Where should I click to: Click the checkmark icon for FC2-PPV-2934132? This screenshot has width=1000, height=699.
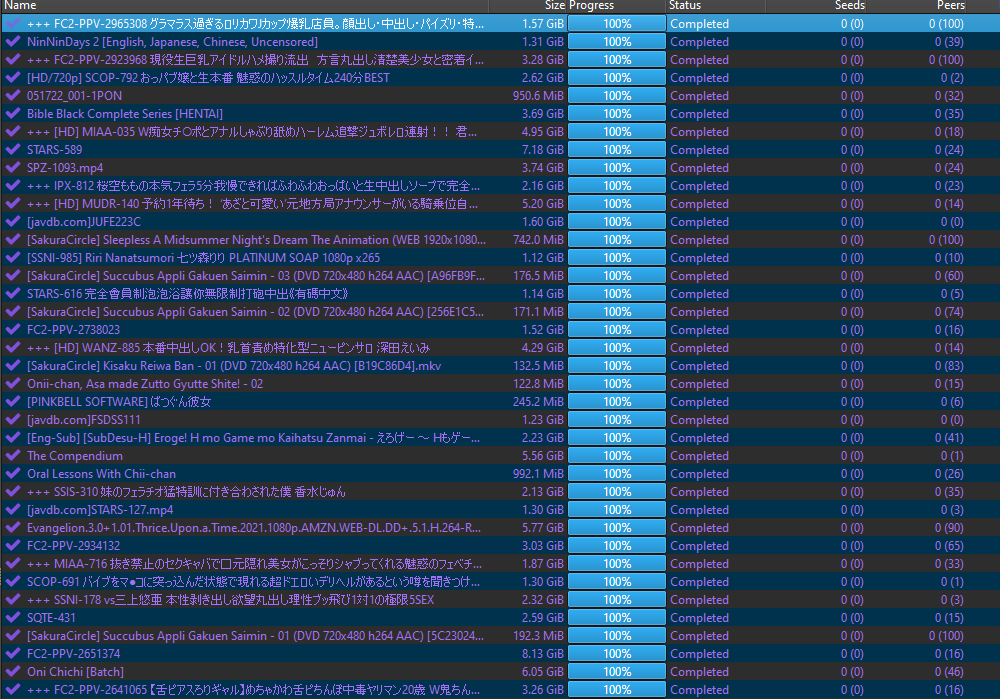coord(12,545)
